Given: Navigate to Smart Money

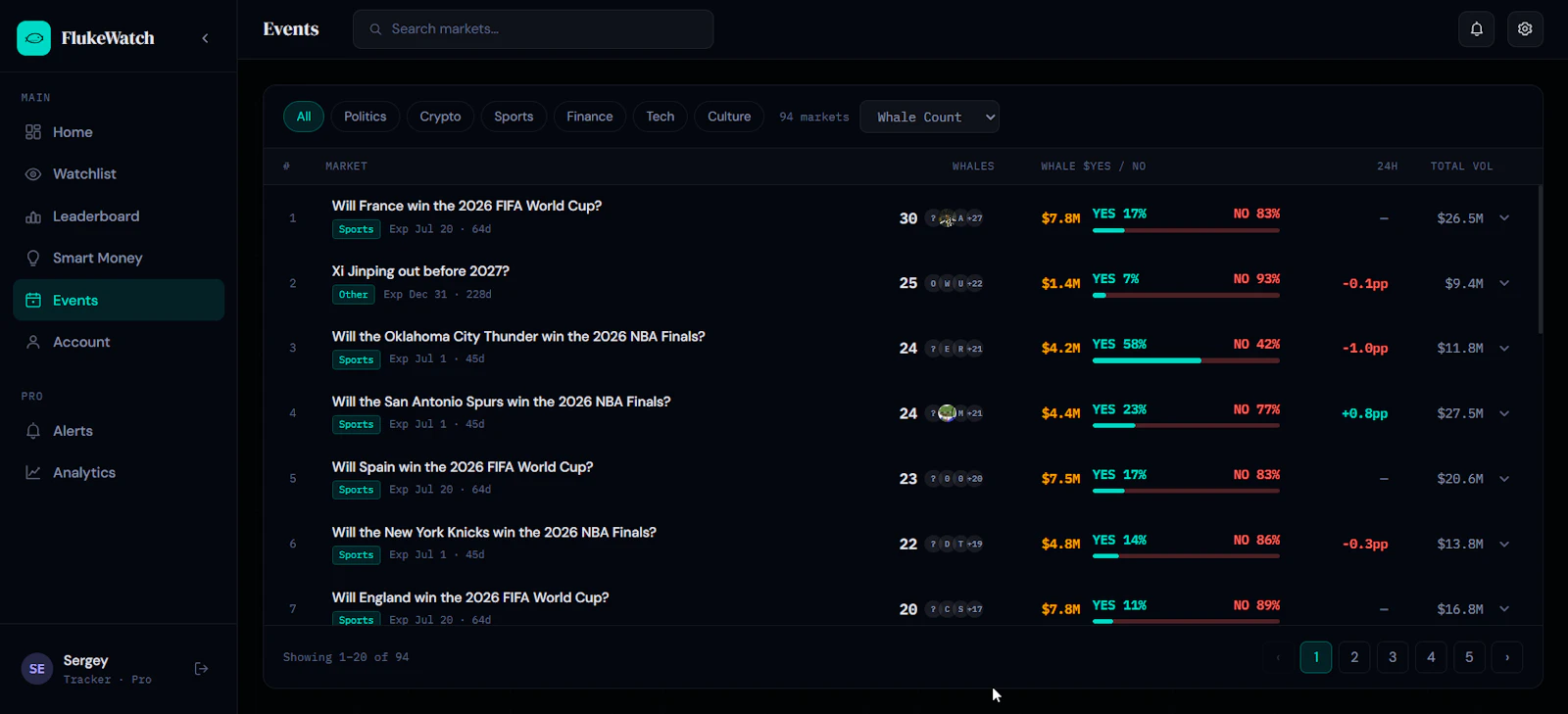Looking at the screenshot, I should (119, 259).
